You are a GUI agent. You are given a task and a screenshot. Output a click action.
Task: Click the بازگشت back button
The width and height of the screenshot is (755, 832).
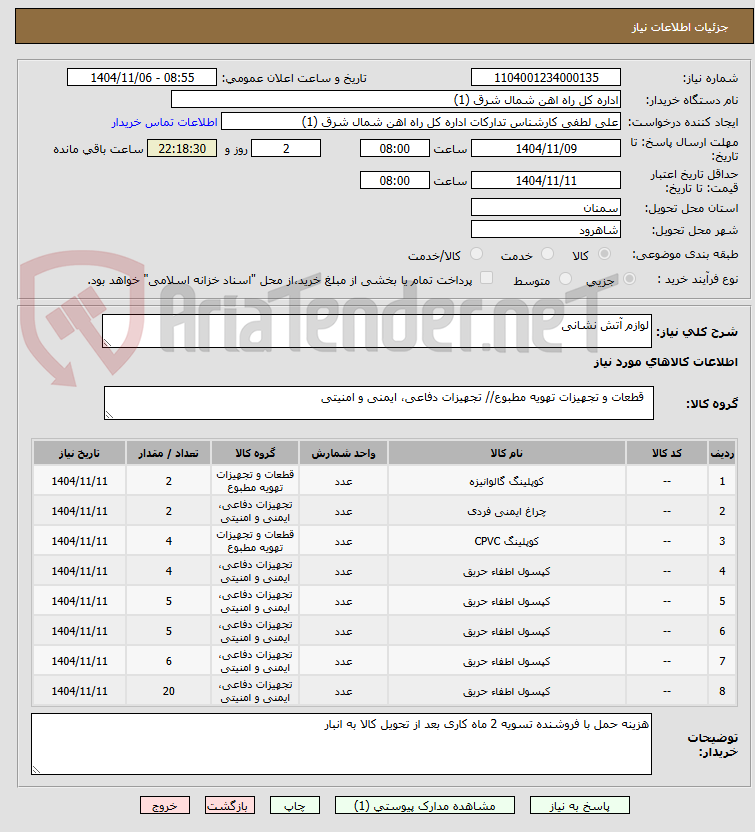(230, 805)
